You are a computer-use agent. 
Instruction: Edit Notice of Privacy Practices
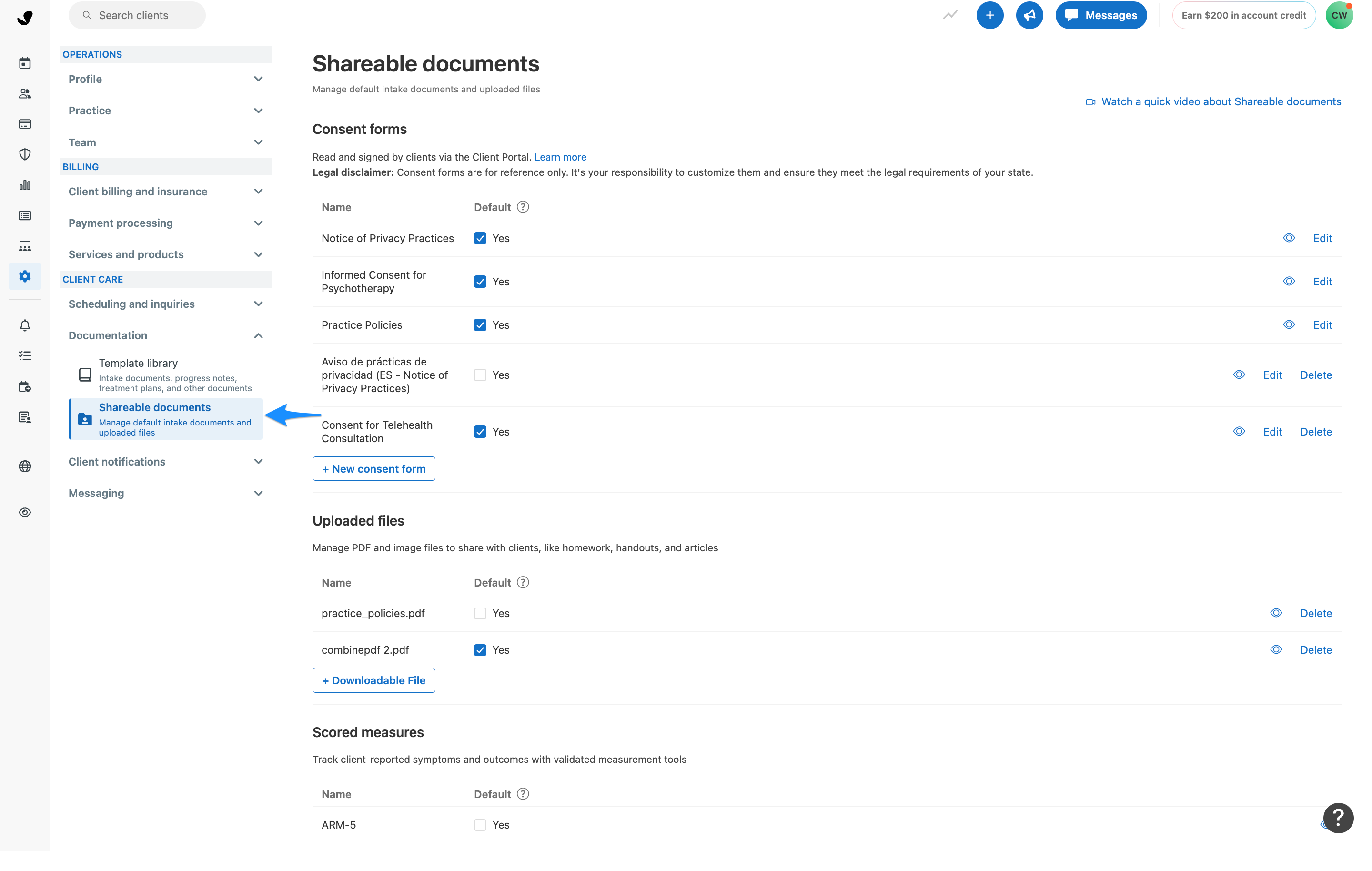tap(1322, 238)
